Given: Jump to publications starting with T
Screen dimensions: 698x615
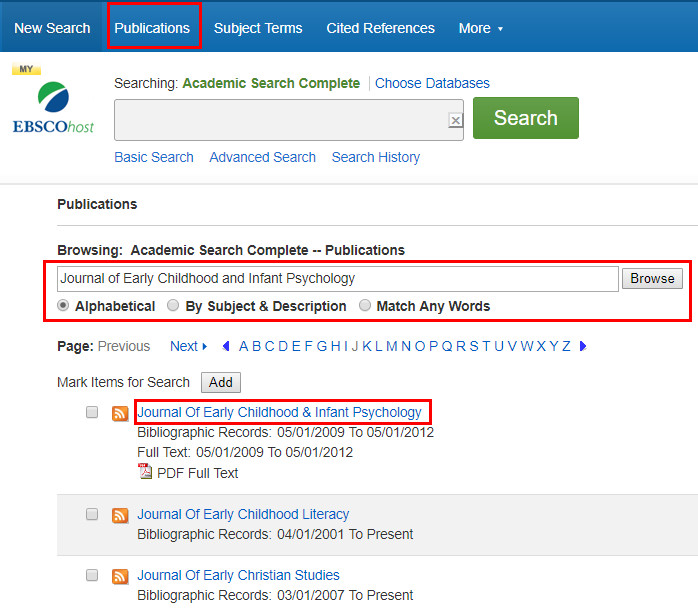Looking at the screenshot, I should [x=486, y=346].
